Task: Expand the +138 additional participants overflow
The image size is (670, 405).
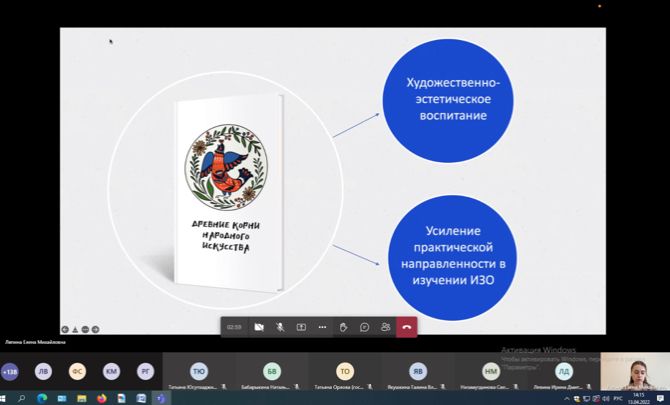Action: [10, 370]
